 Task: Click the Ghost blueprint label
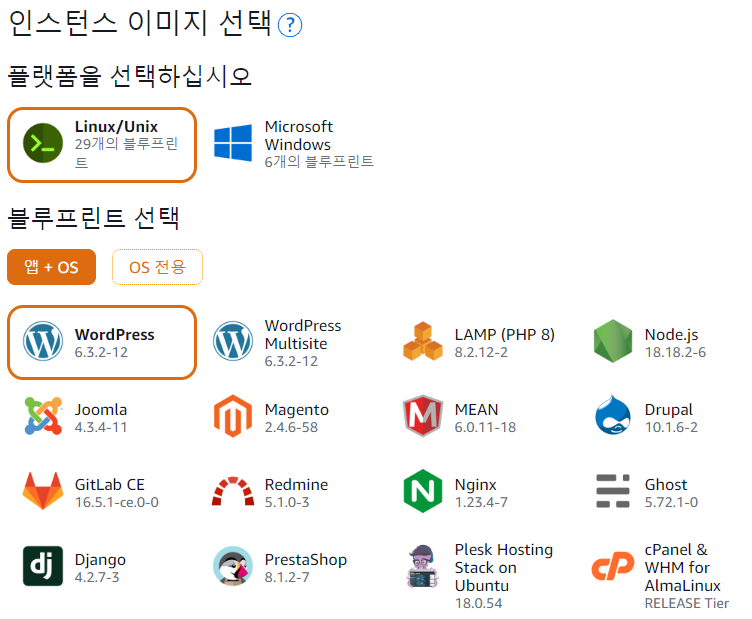click(x=666, y=484)
